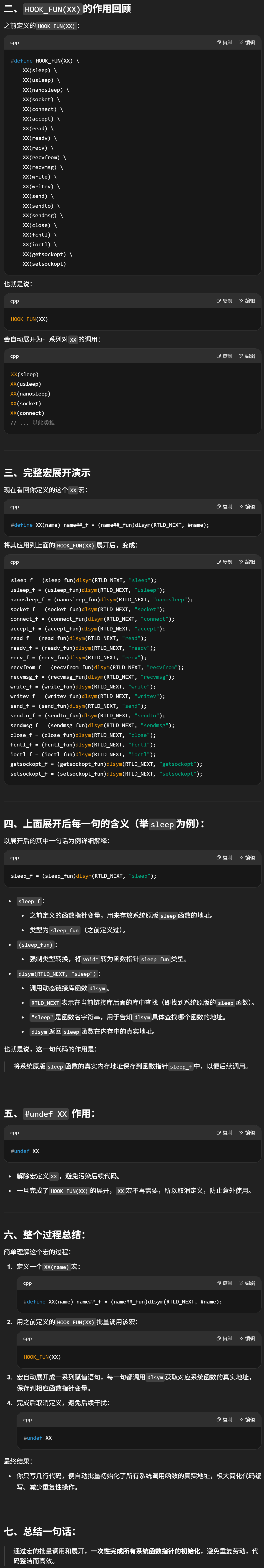Screen dimensions: 264x1568
Task: Edit the #define XX(name) block in section 三
Action: pyautogui.click(x=247, y=507)
